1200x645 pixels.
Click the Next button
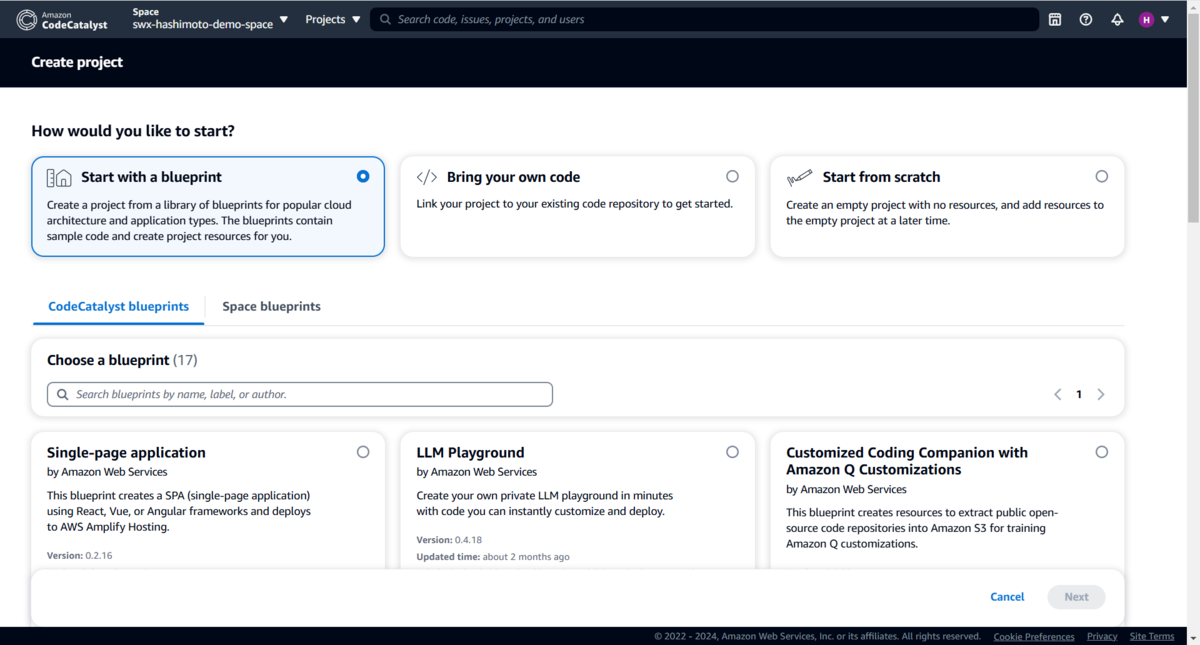(x=1076, y=597)
